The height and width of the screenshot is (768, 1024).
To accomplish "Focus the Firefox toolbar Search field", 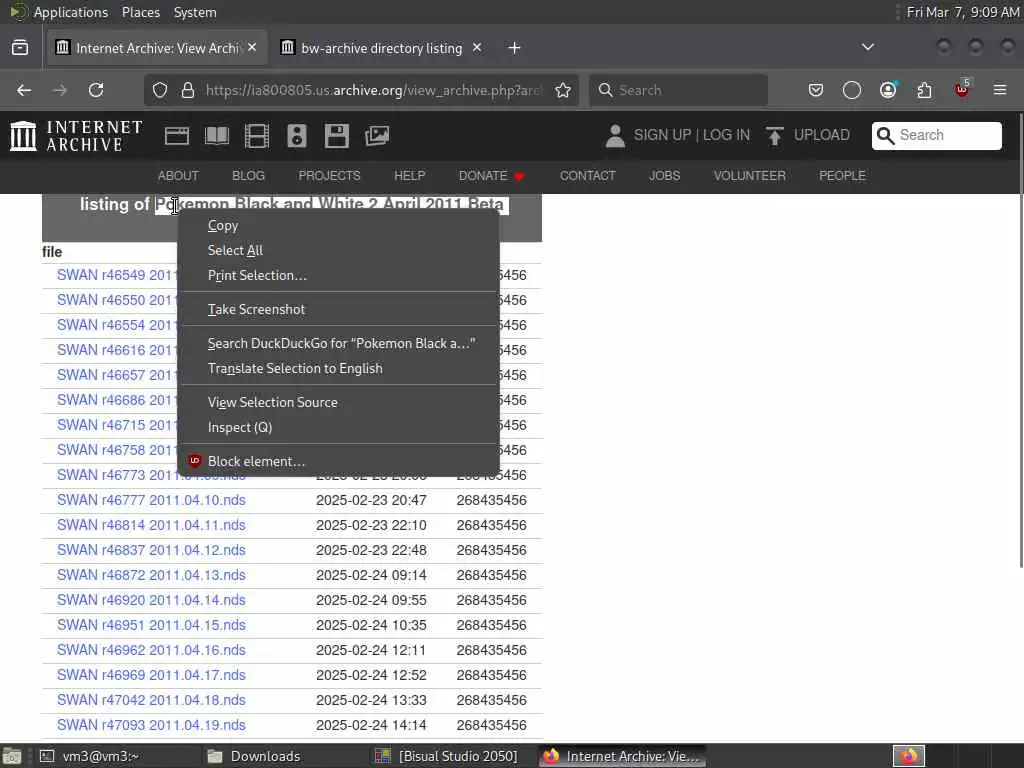I will 678,90.
